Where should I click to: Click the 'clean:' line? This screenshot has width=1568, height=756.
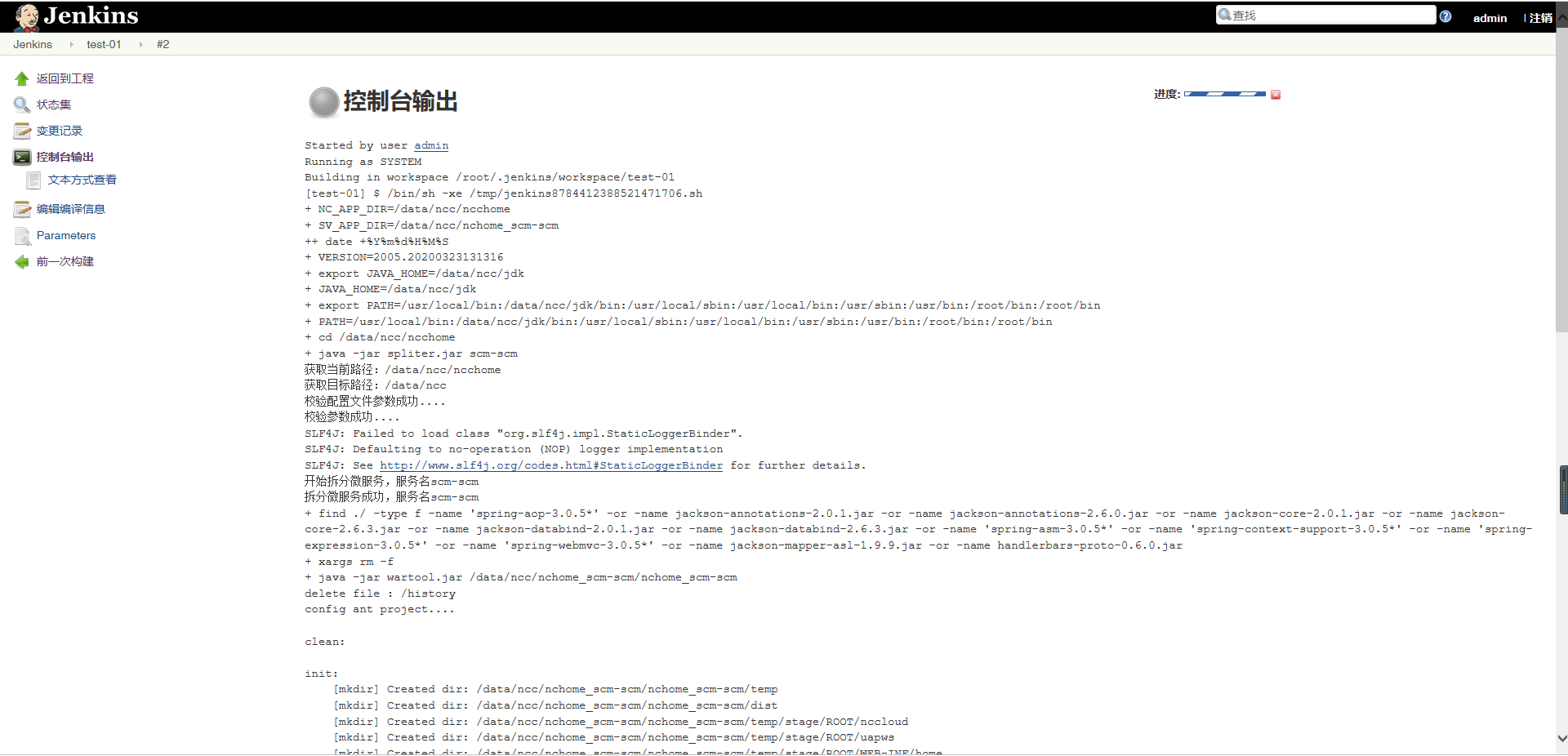point(325,642)
